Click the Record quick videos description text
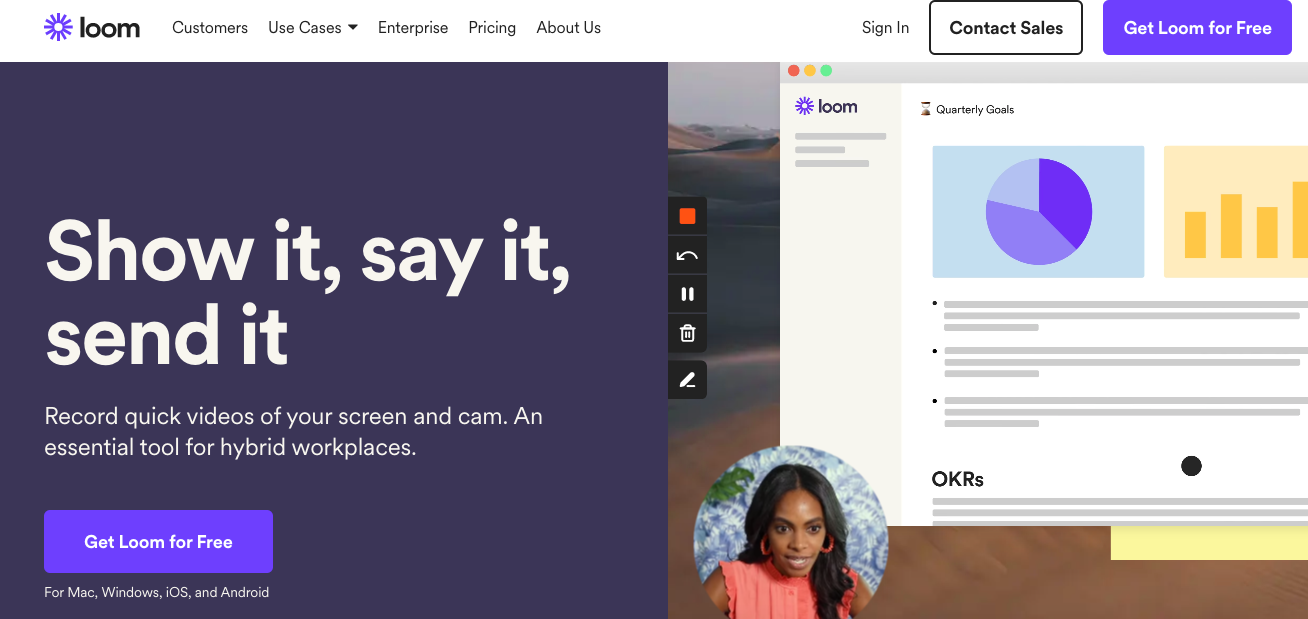The image size is (1308, 619). coord(294,432)
